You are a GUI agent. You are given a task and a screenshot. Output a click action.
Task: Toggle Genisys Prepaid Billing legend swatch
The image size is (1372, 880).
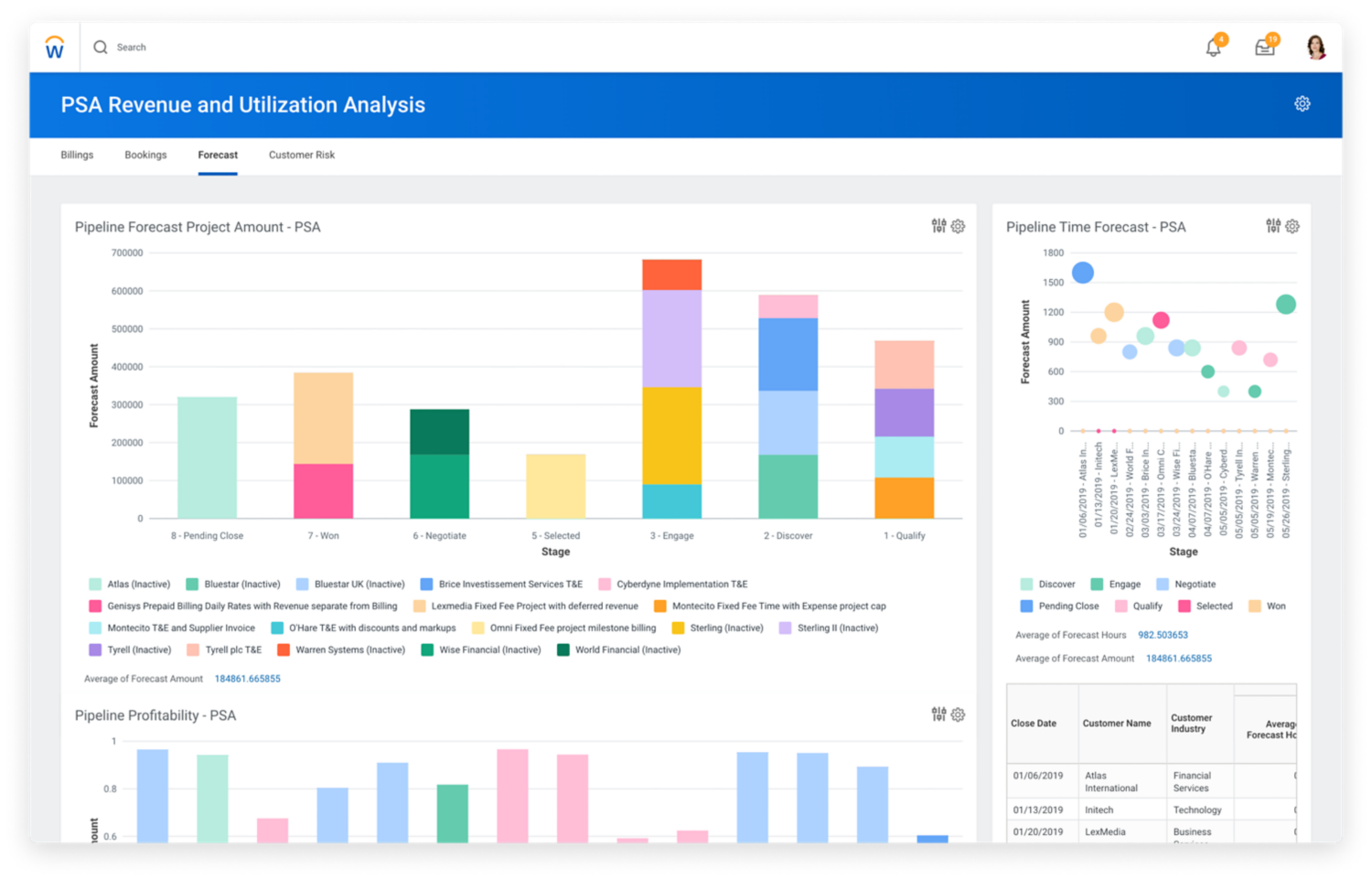pyautogui.click(x=95, y=606)
